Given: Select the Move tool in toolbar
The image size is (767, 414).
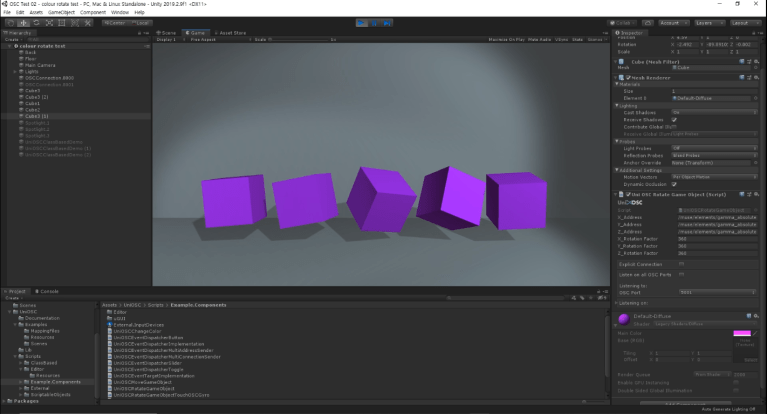Looking at the screenshot, I should click(22, 21).
